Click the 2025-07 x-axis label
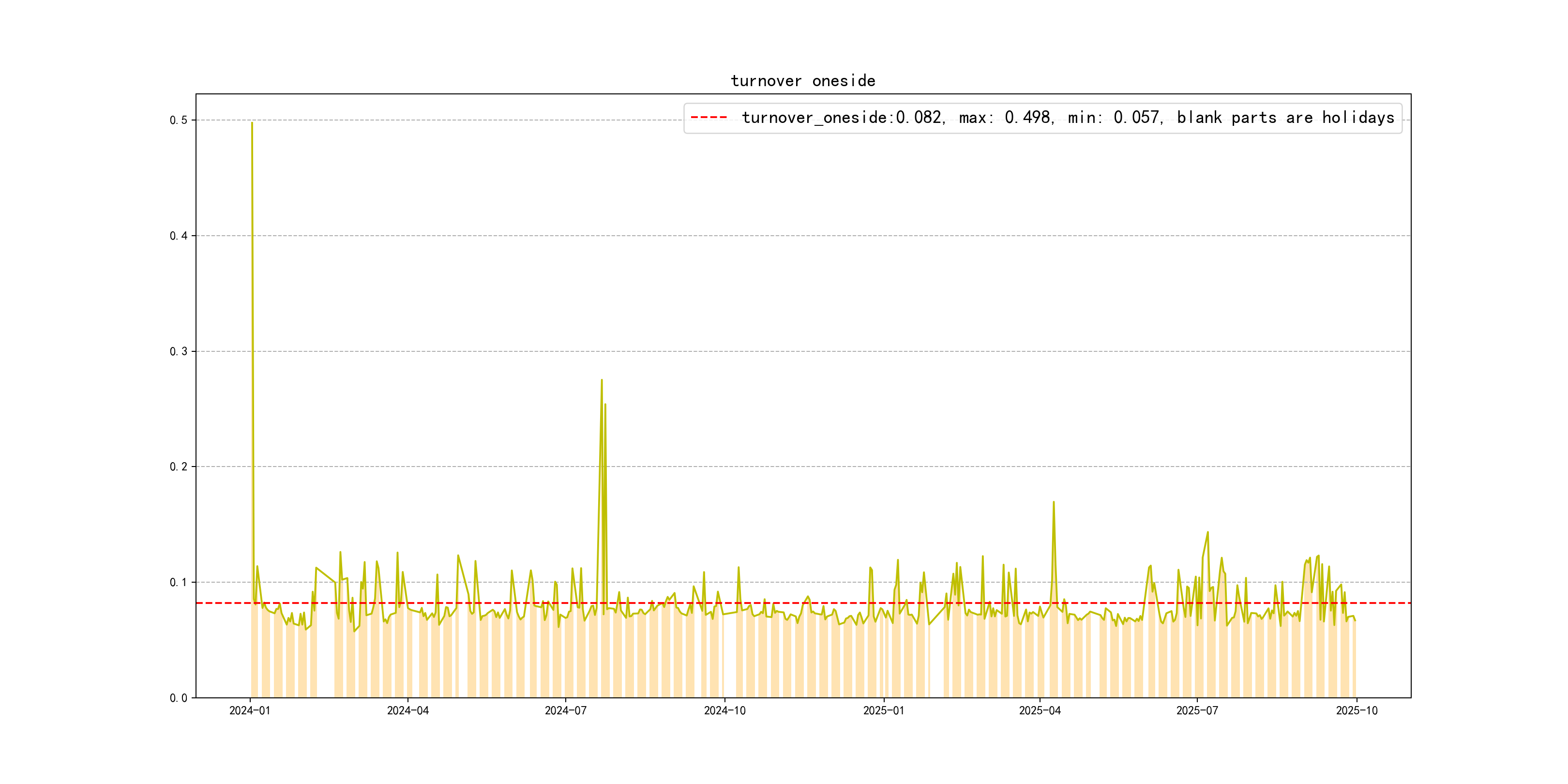 1197,711
